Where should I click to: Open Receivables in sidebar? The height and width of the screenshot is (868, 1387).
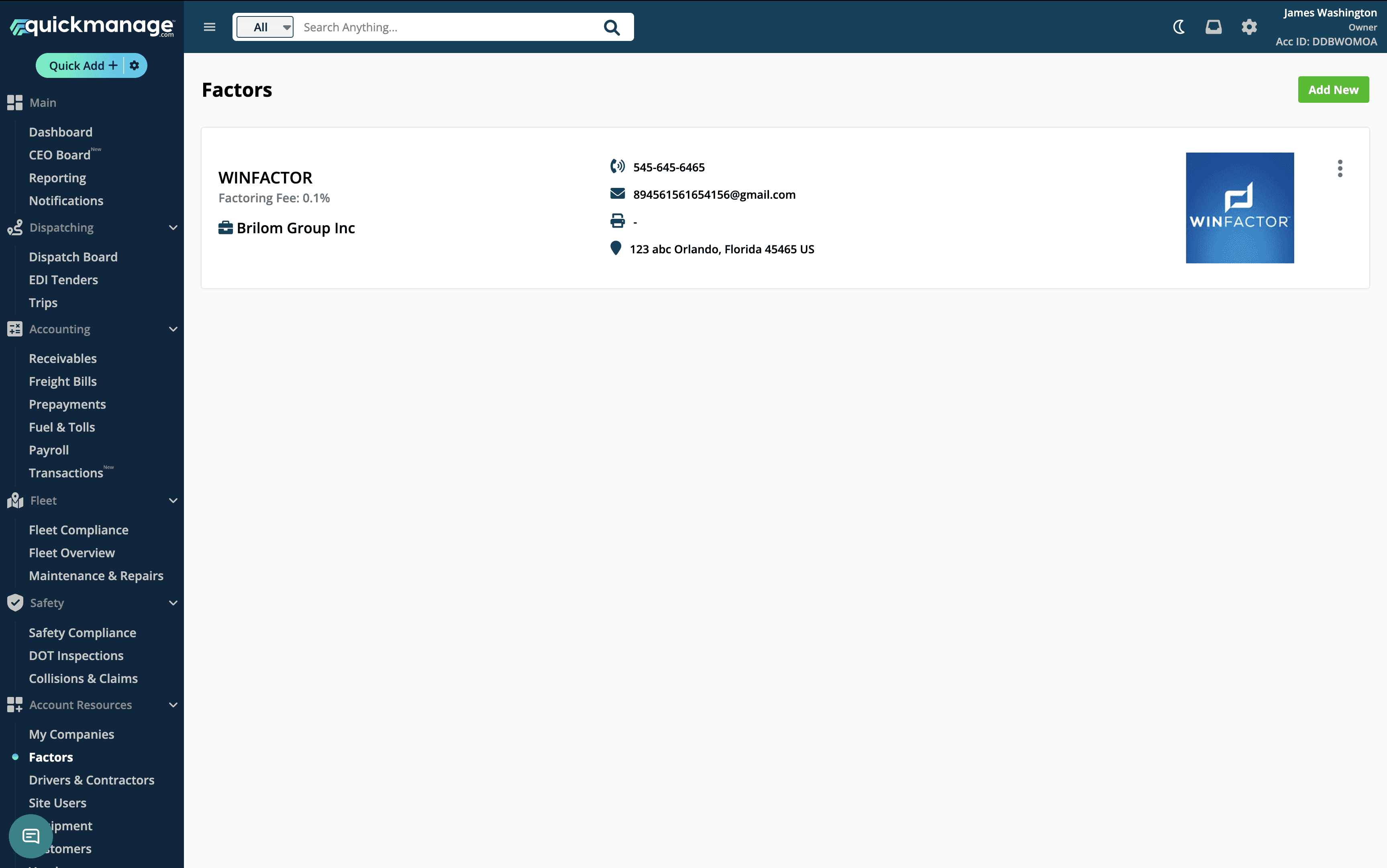[63, 358]
